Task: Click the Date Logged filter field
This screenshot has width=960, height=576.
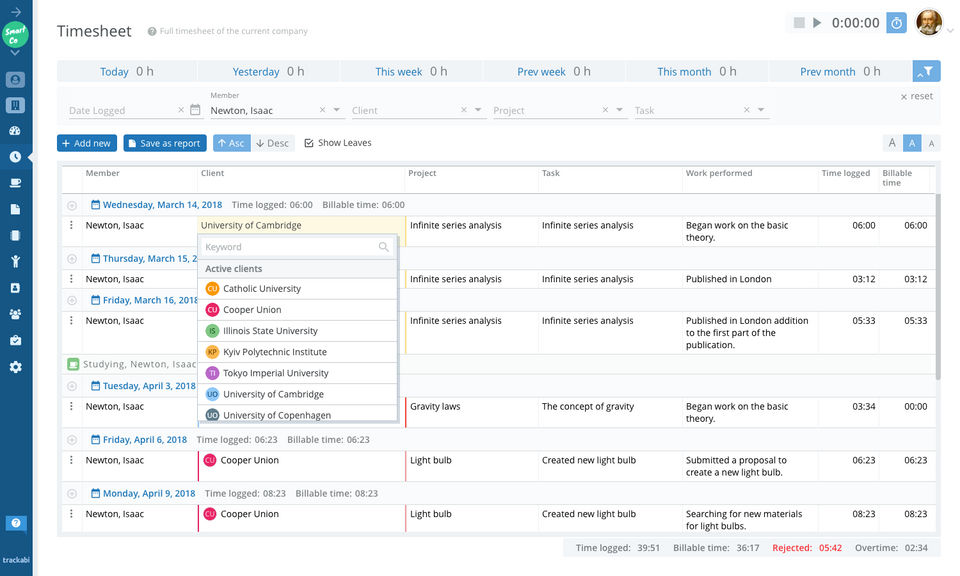Action: 121,110
